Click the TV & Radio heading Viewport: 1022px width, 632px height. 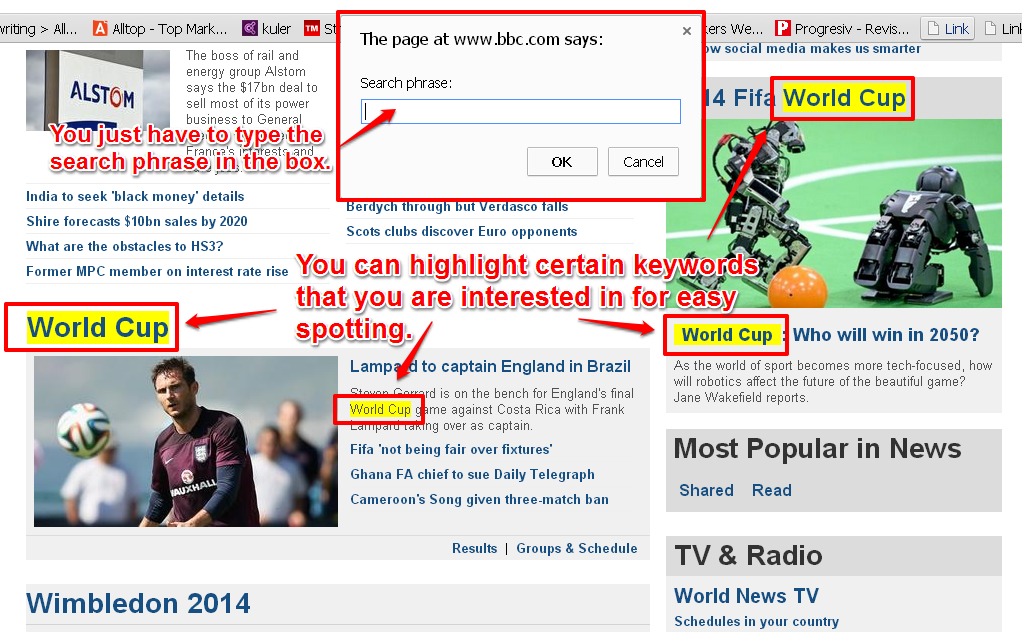748,556
